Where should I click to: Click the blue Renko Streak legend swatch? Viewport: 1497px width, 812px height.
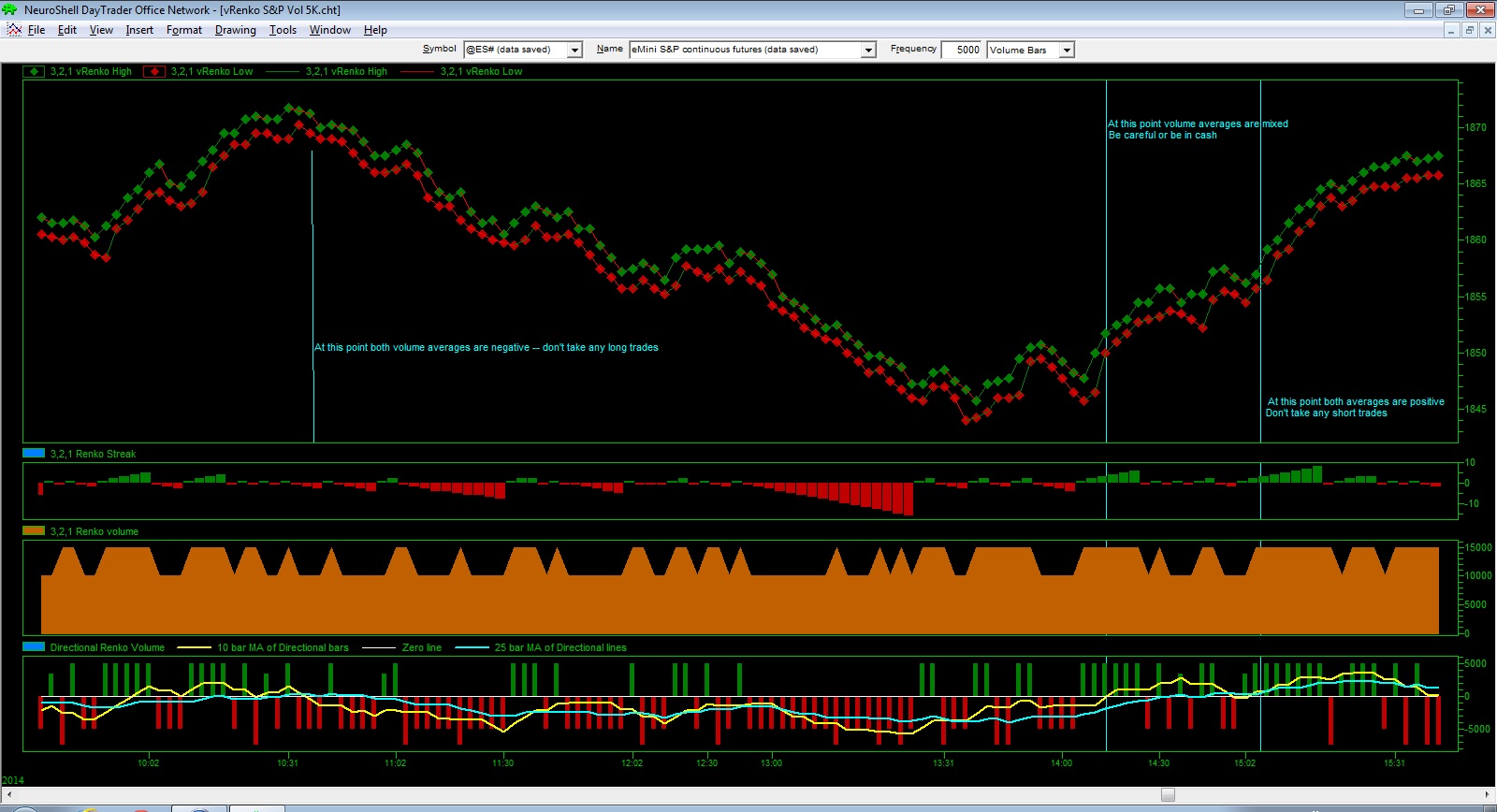click(34, 453)
